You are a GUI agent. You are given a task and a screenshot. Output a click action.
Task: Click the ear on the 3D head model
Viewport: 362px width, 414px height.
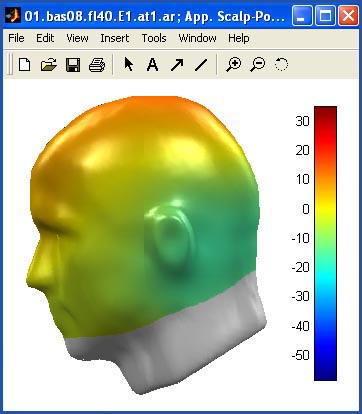[x=170, y=238]
